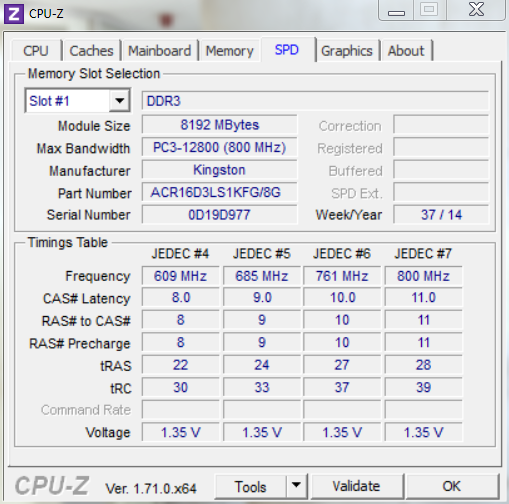Click the JEDEC #6 column header

tap(342, 254)
